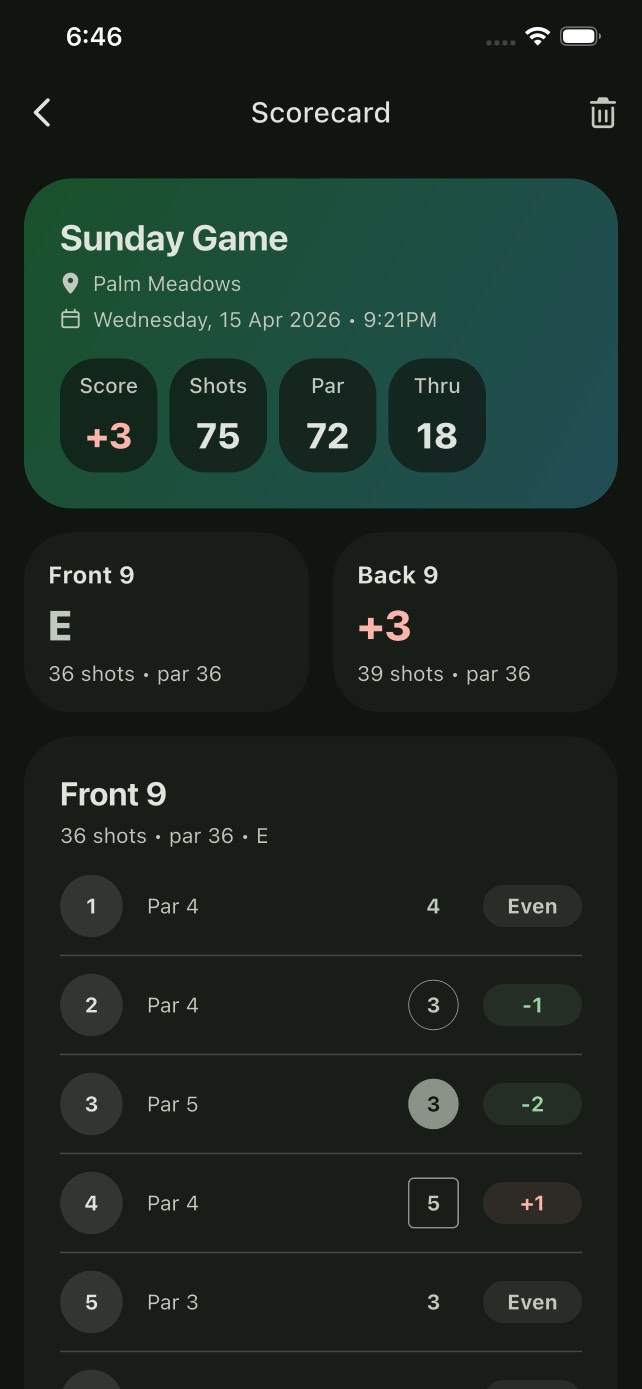Tap the location pin beside Palm Meadows
Screen dimensions: 642x1389
70,284
